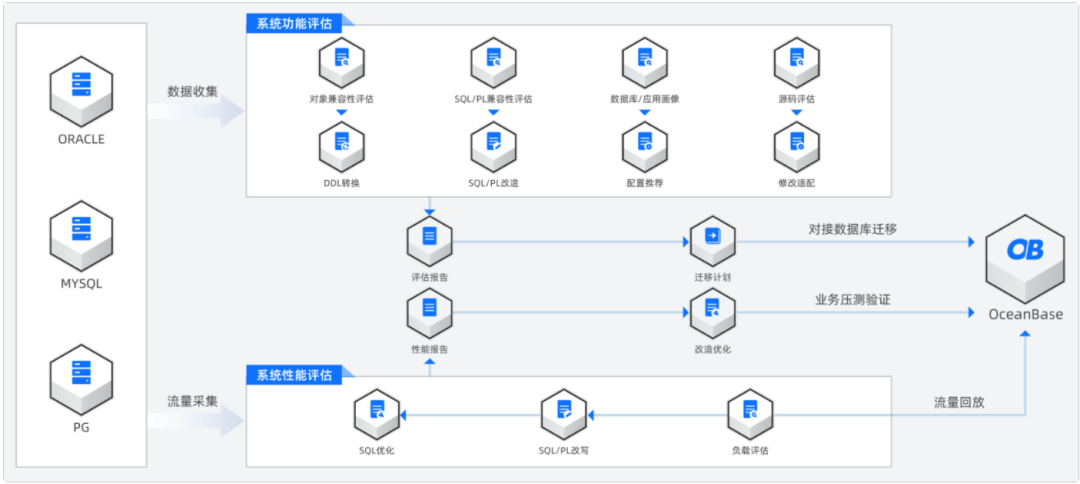Select the 系统功能评估 tab label
This screenshot has width=1080, height=484.
coord(295,21)
